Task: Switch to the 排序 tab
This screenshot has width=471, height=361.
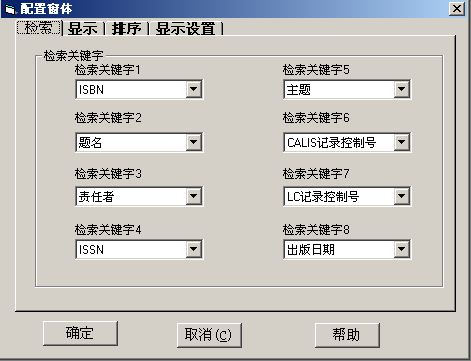Action: point(126,29)
